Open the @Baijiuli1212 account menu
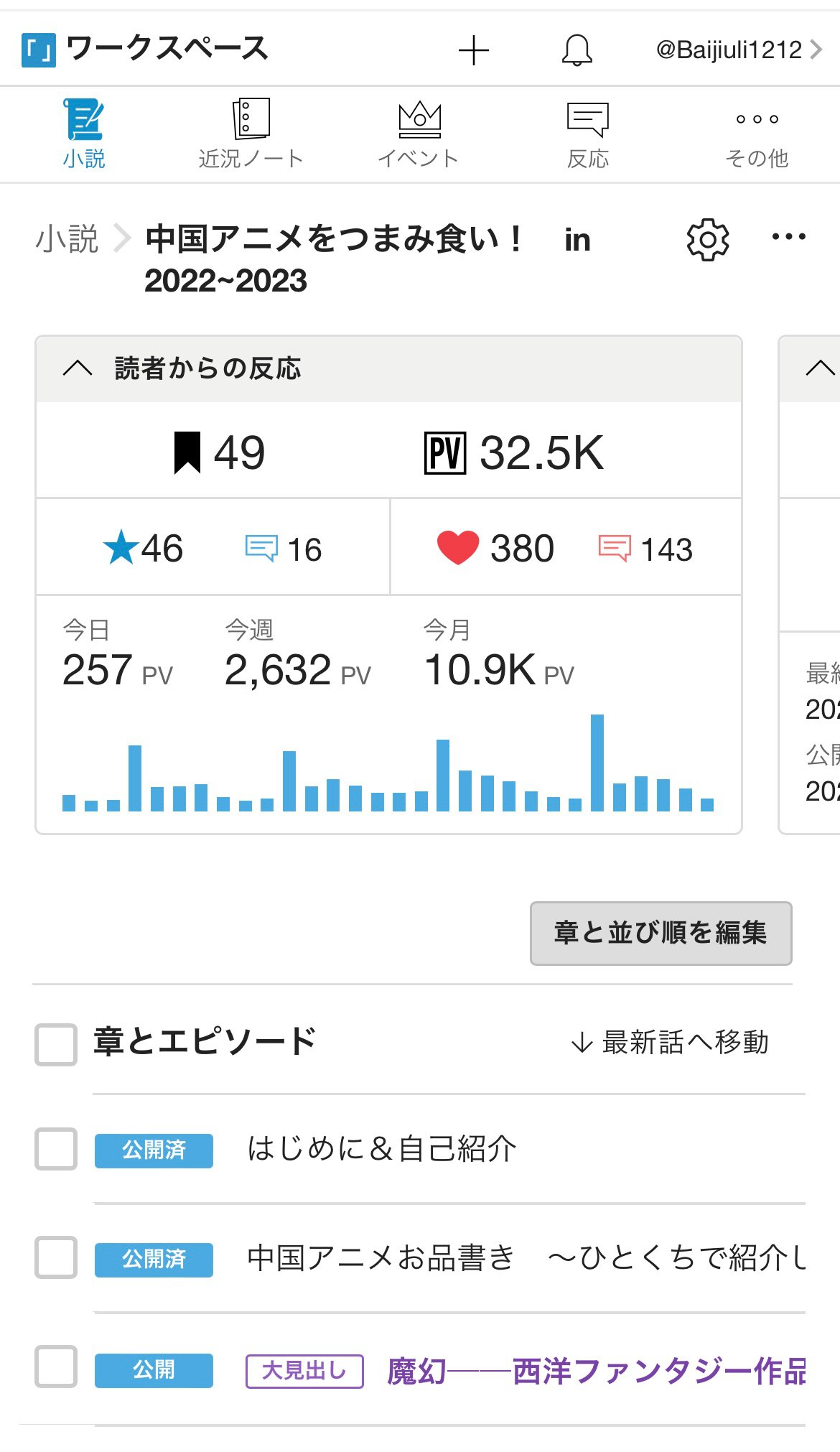The height and width of the screenshot is (1452, 840). pos(738,50)
